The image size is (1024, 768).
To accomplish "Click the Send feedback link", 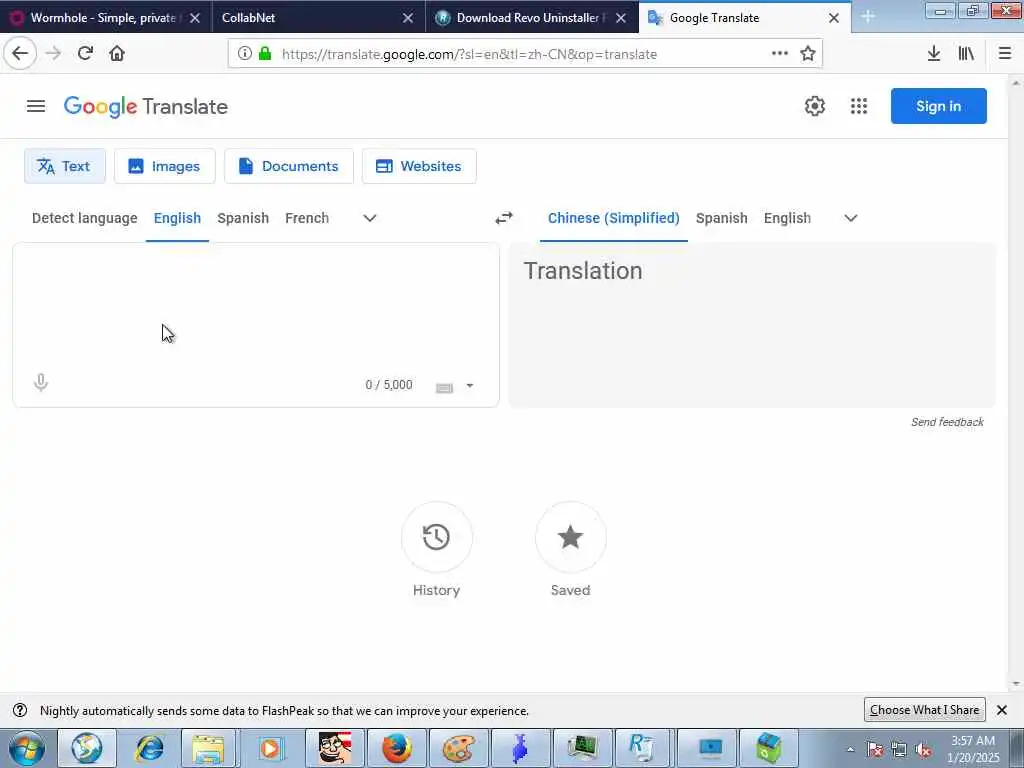I will [947, 422].
